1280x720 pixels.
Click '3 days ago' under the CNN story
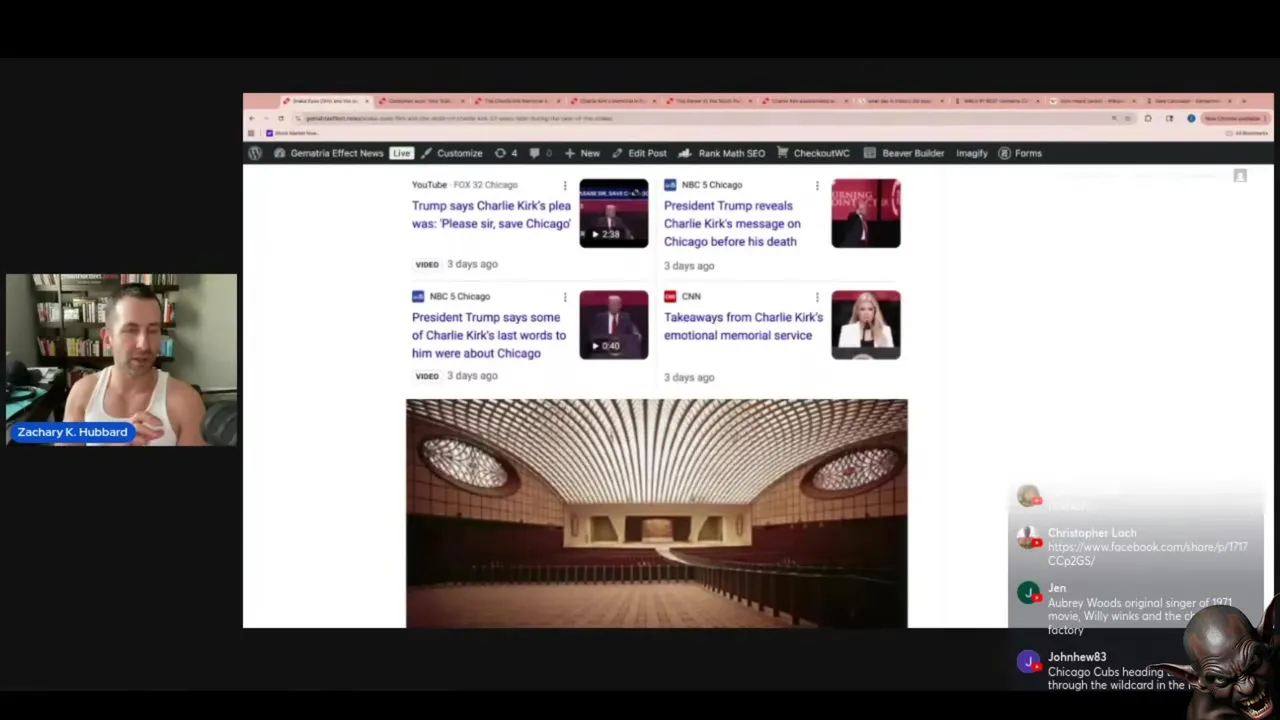(689, 377)
